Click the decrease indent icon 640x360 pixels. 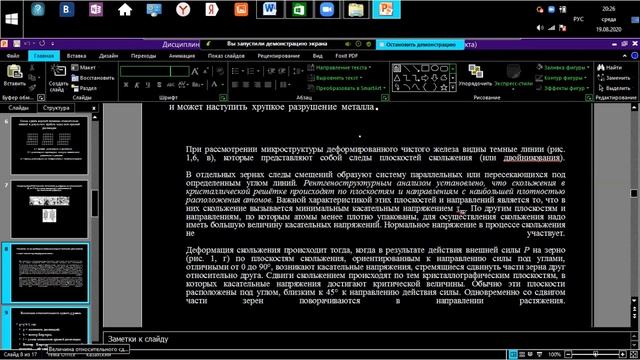coord(271,71)
